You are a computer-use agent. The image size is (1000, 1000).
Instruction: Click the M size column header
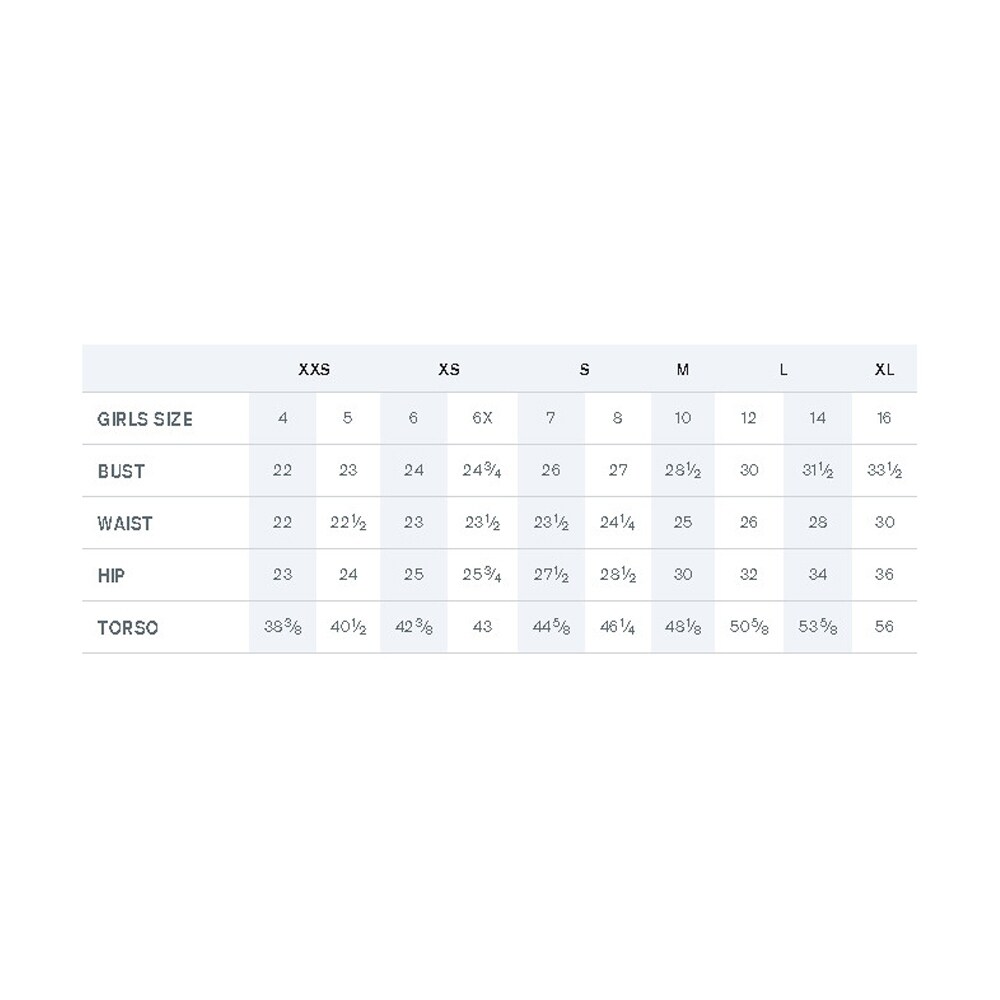[683, 369]
